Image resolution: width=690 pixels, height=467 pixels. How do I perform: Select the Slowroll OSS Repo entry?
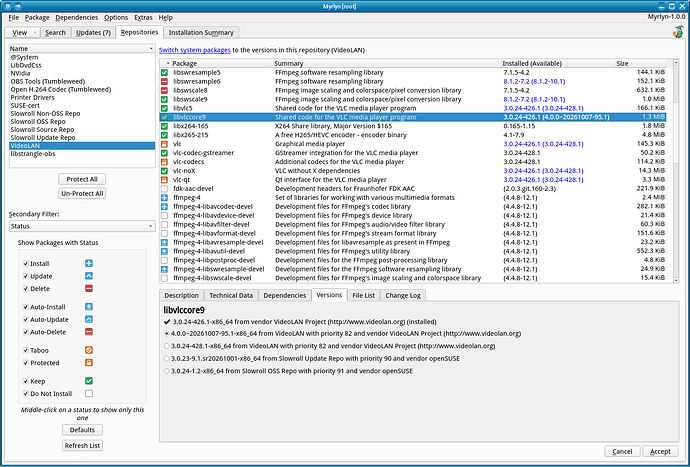pos(82,121)
